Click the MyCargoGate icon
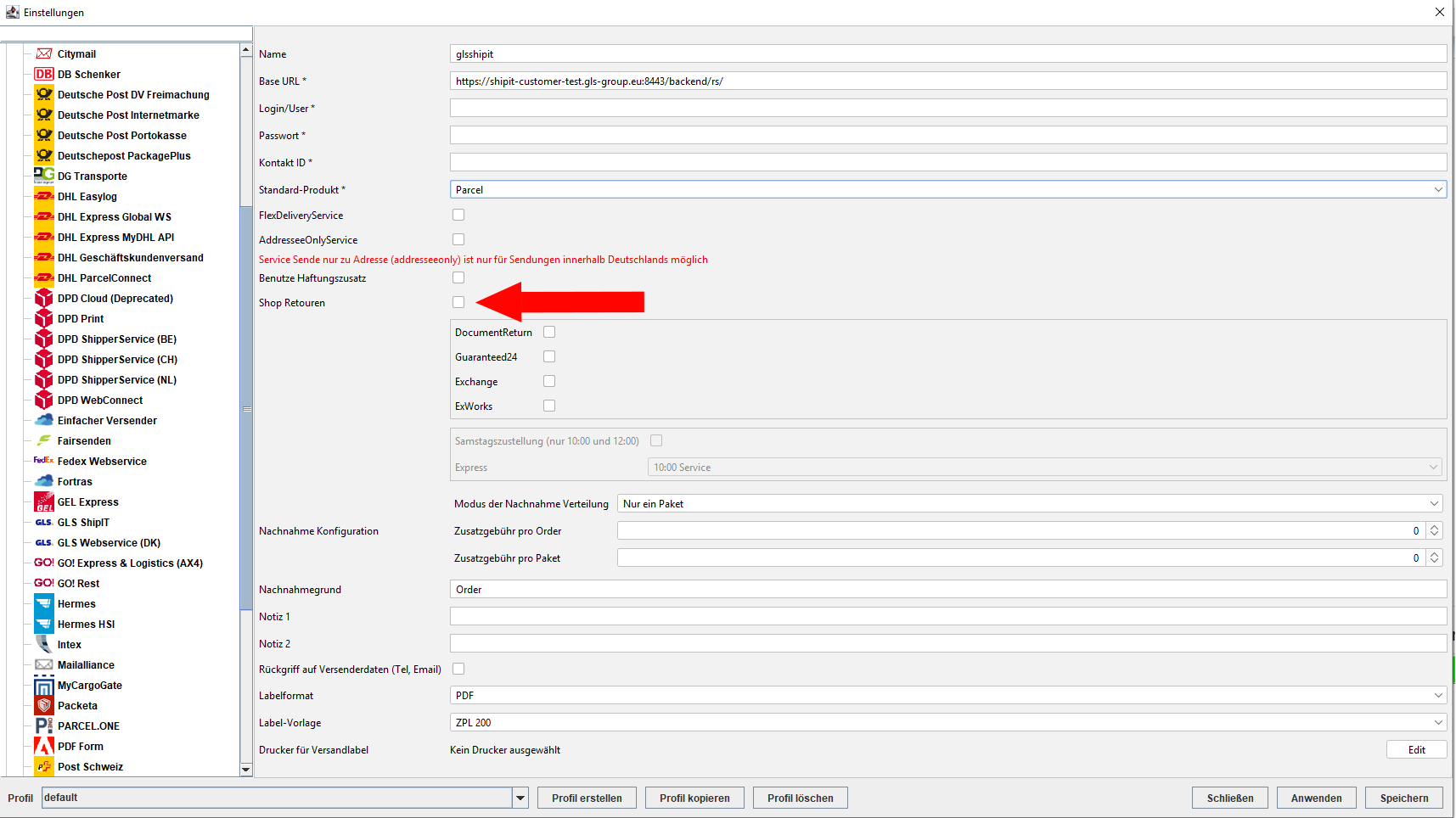Image resolution: width=1456 pixels, height=818 pixels. coord(44,685)
